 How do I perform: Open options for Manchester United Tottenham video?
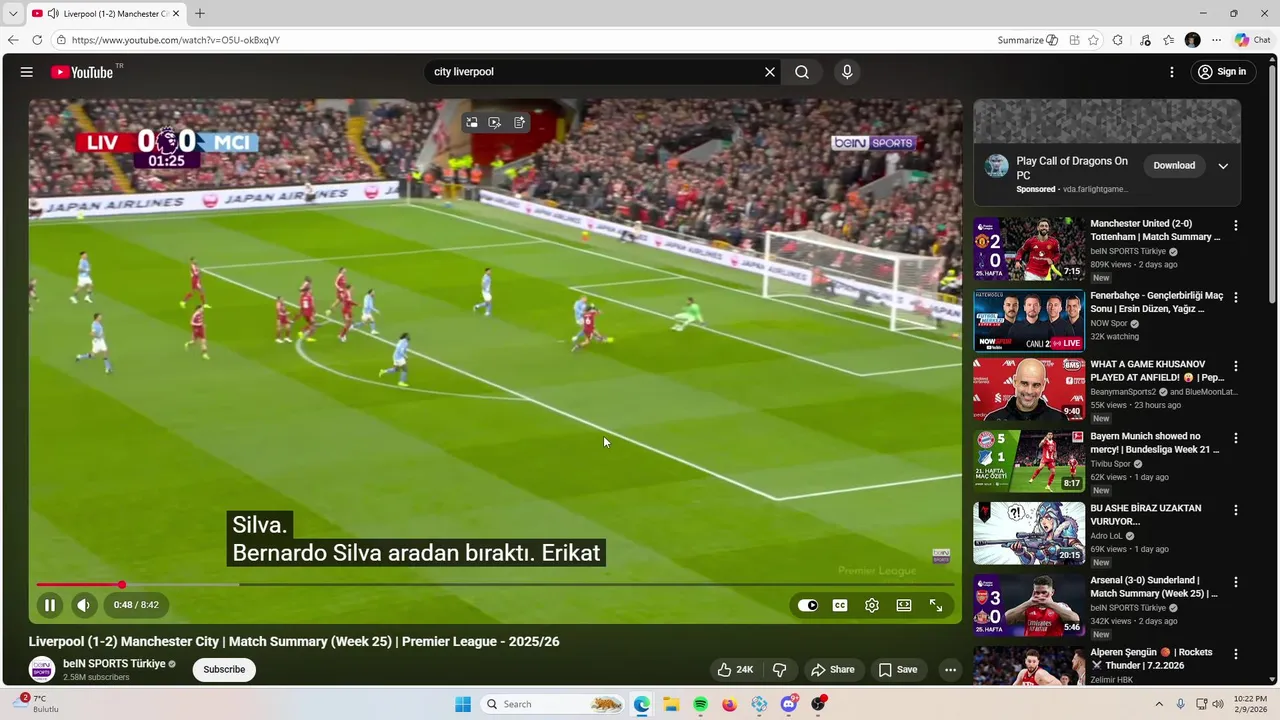pyautogui.click(x=1236, y=226)
